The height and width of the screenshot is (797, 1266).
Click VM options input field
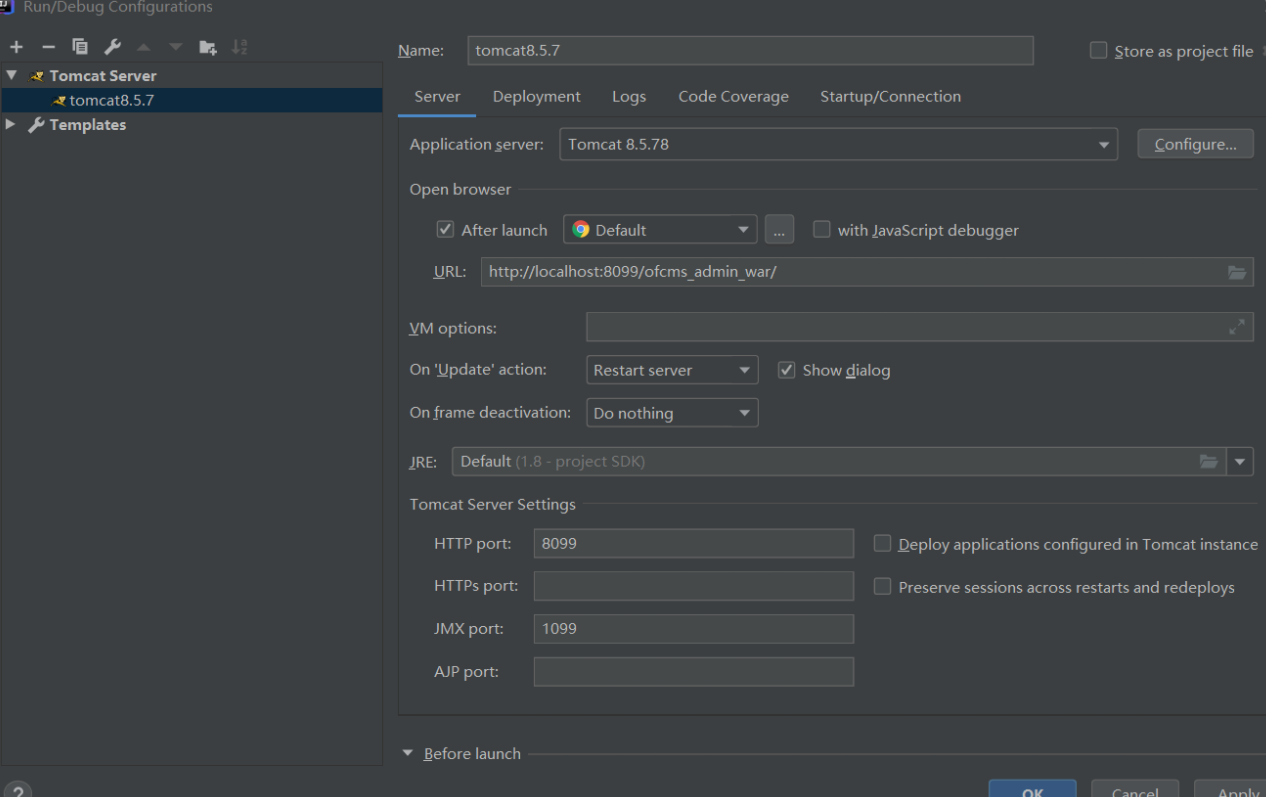(920, 327)
